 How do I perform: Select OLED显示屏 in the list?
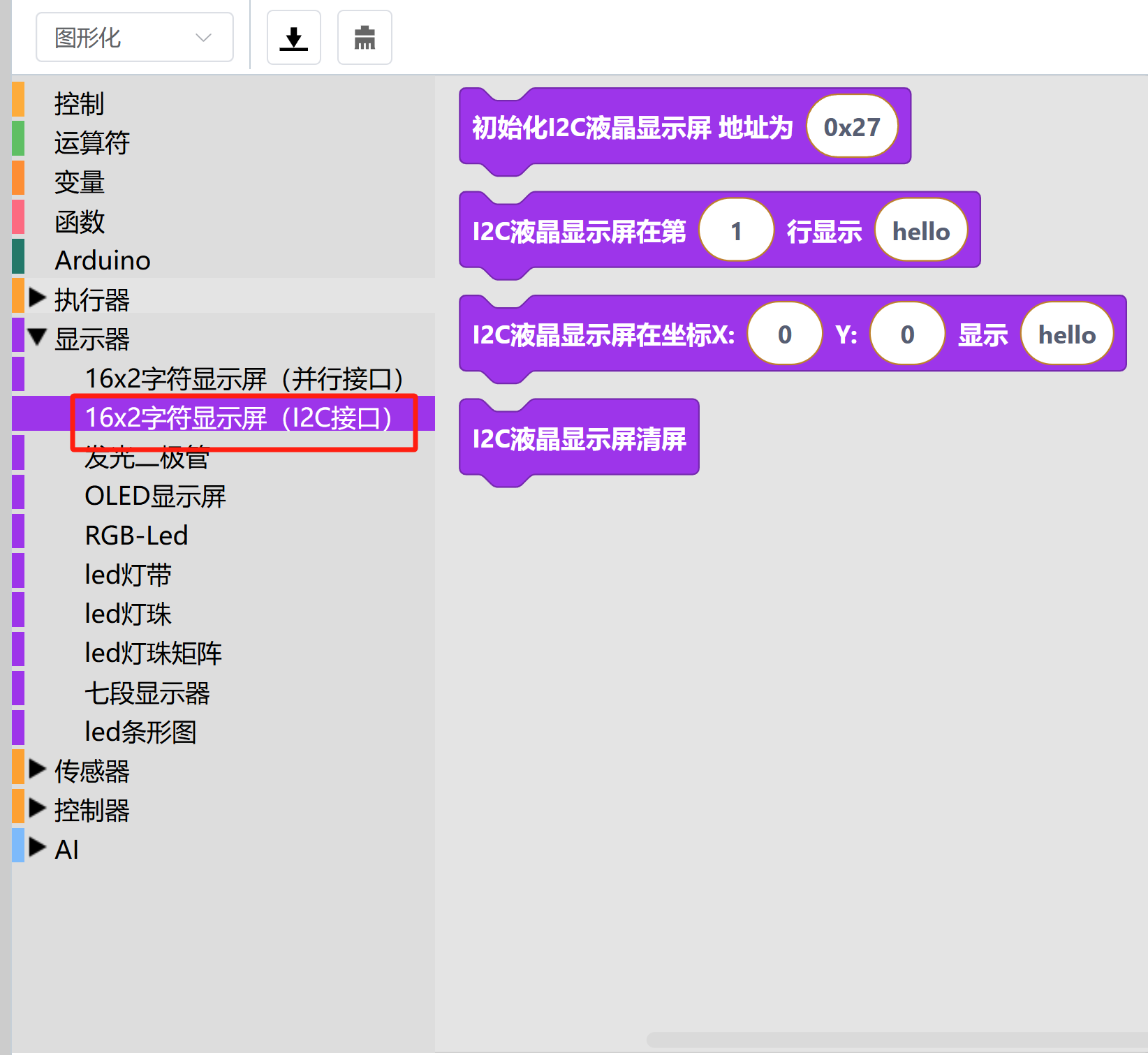(155, 496)
